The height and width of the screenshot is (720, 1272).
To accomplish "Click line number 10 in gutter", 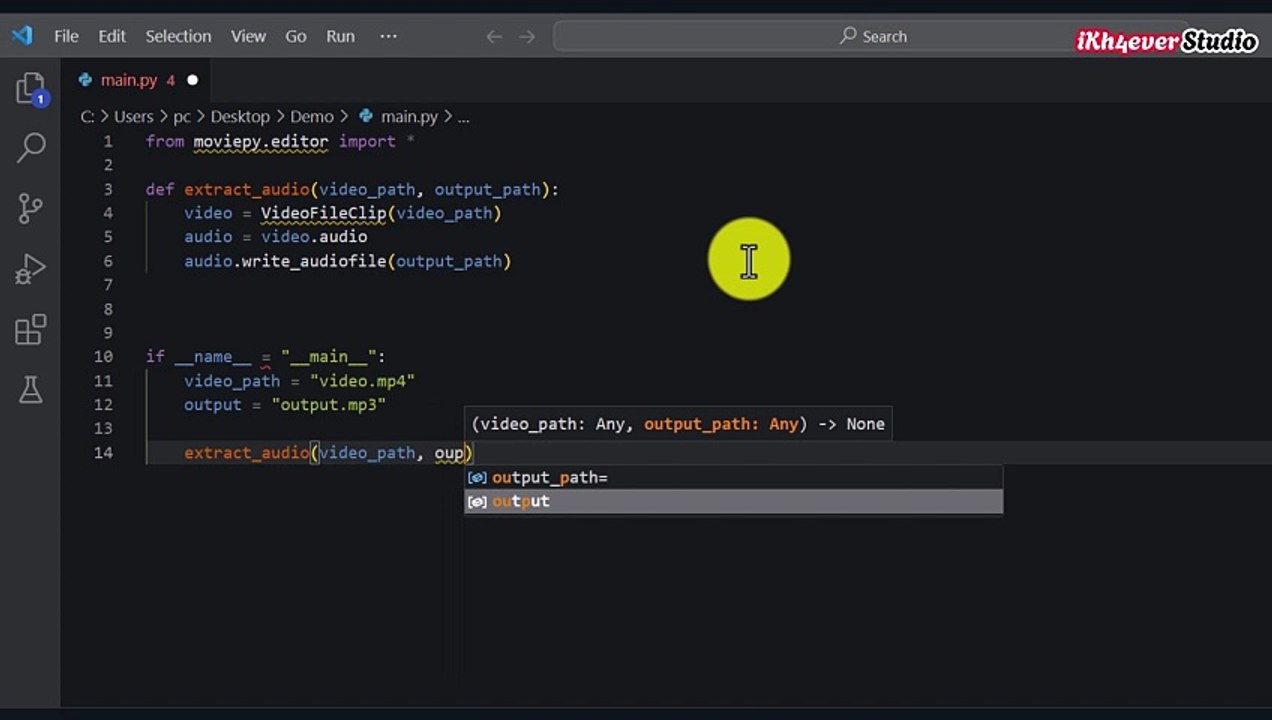I will coord(103,356).
